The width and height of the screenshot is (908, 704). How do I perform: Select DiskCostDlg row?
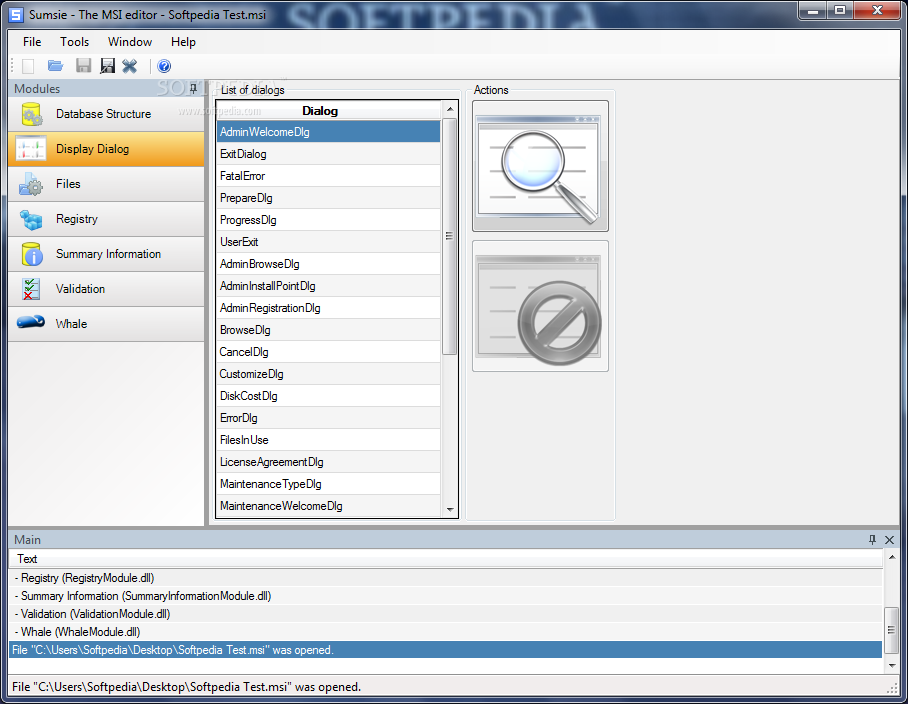click(x=328, y=396)
